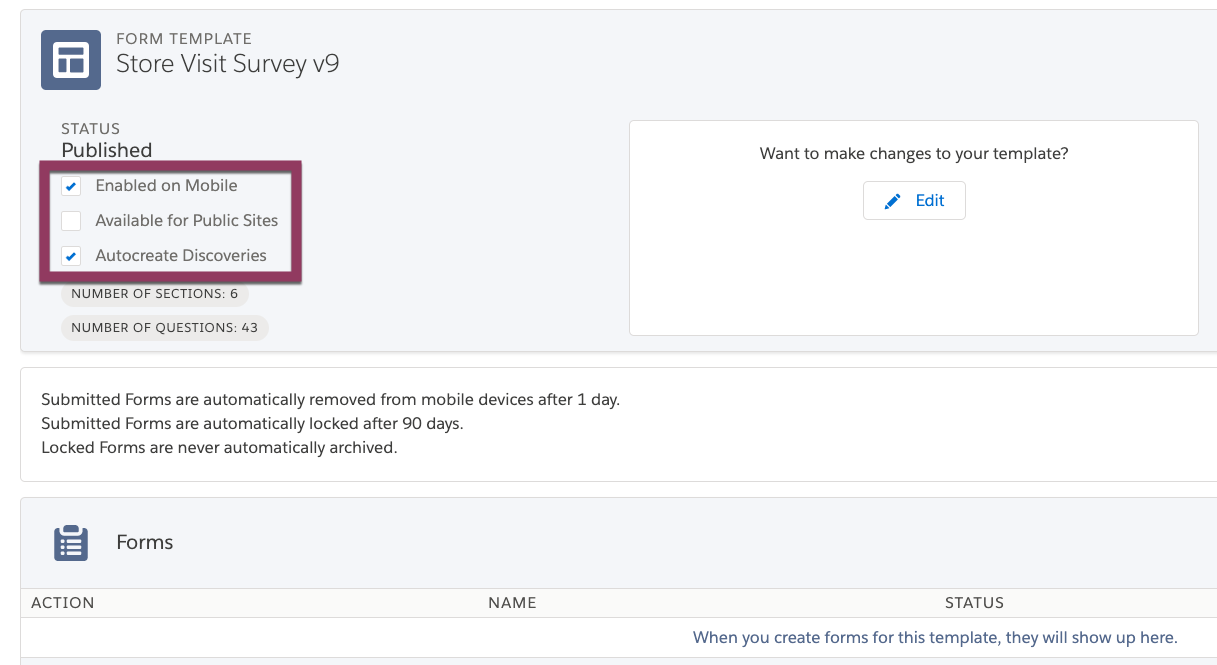Sort by the ACTION column header

point(63,603)
